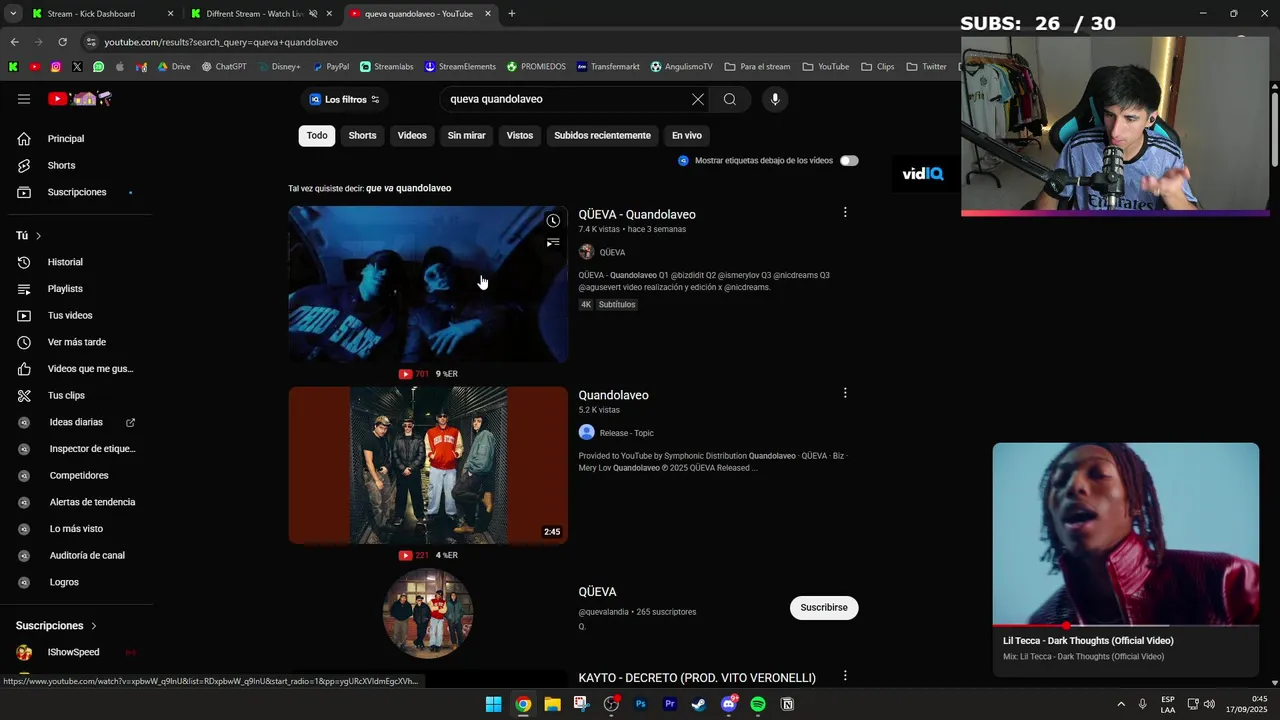The width and height of the screenshot is (1280, 720).
Task: Select the Todo filter chip
Action: [317, 136]
